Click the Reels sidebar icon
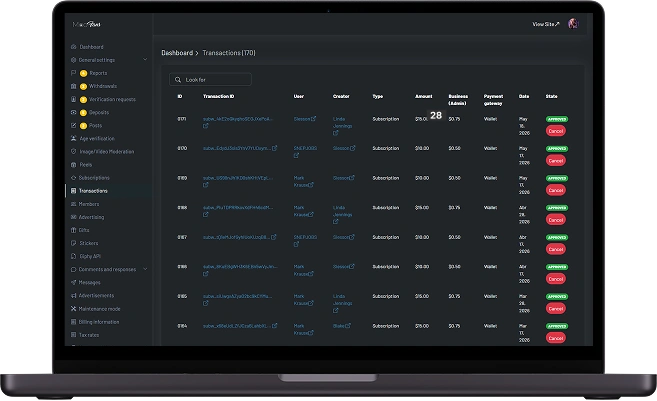Image resolution: width=657 pixels, height=401 pixels. (74, 165)
